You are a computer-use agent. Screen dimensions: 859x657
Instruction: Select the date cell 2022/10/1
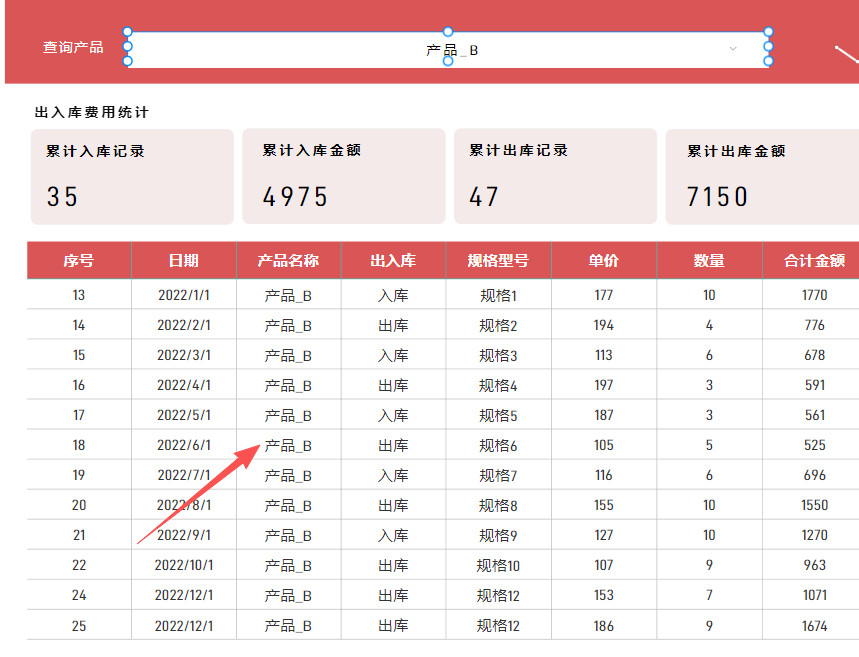(183, 566)
